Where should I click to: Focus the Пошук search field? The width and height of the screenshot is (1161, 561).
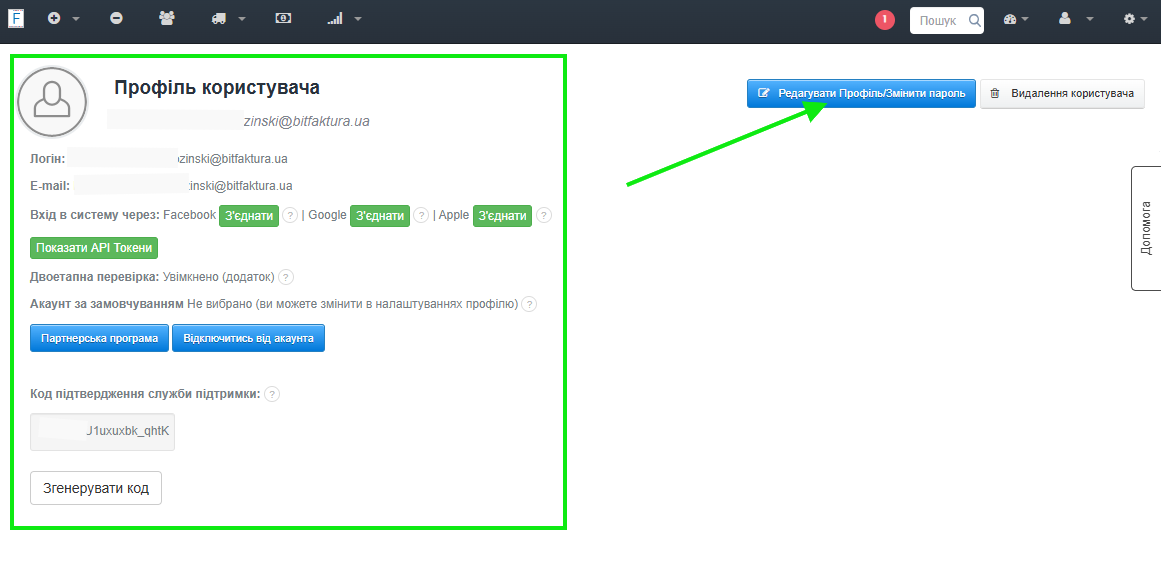(946, 21)
